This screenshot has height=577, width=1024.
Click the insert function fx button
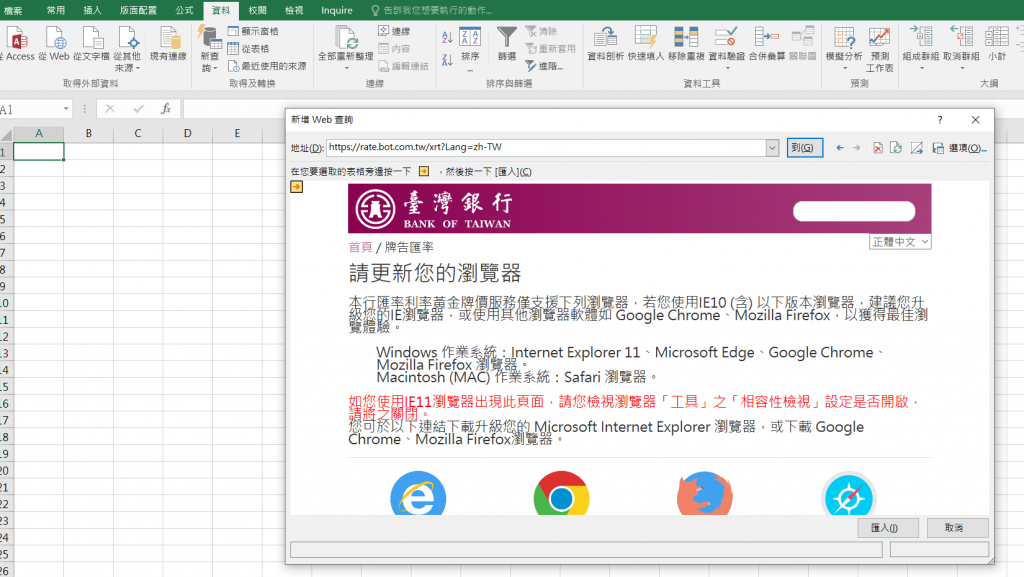pos(166,109)
